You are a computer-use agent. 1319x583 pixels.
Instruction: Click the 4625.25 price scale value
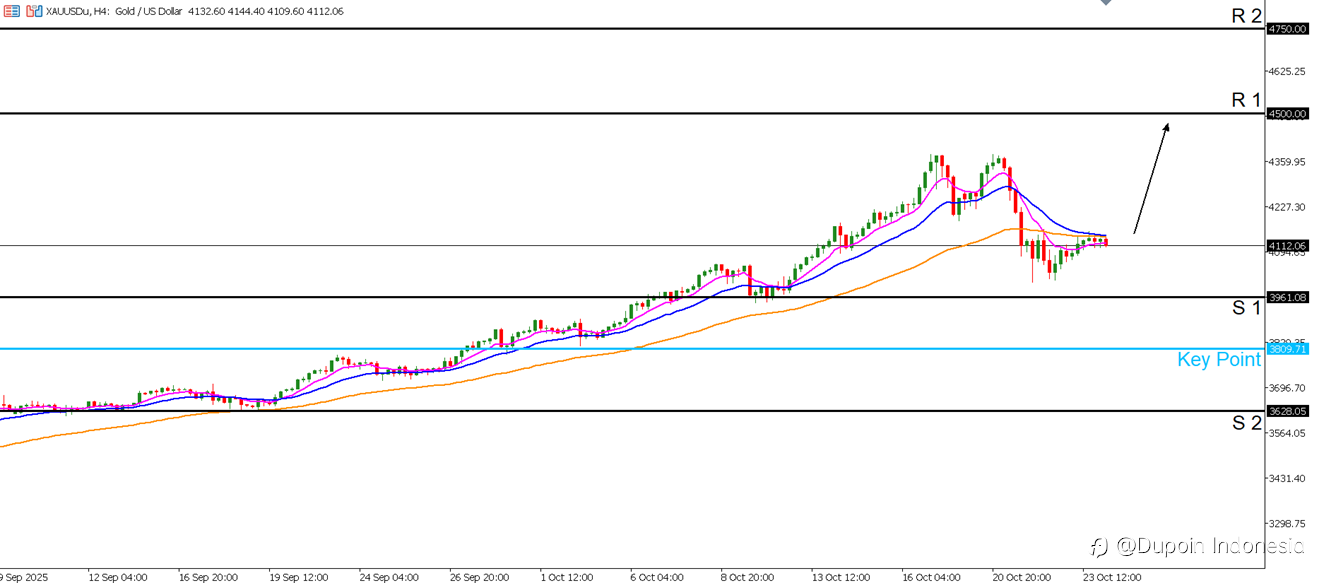click(x=1287, y=72)
